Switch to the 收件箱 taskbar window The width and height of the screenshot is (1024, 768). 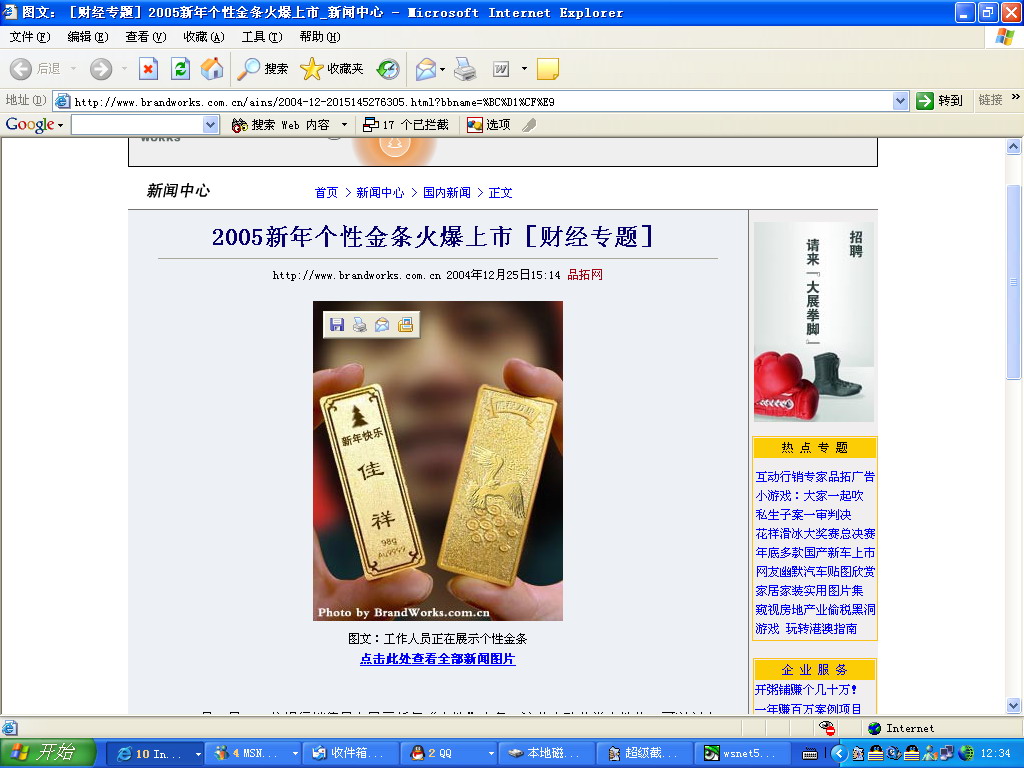[x=350, y=753]
